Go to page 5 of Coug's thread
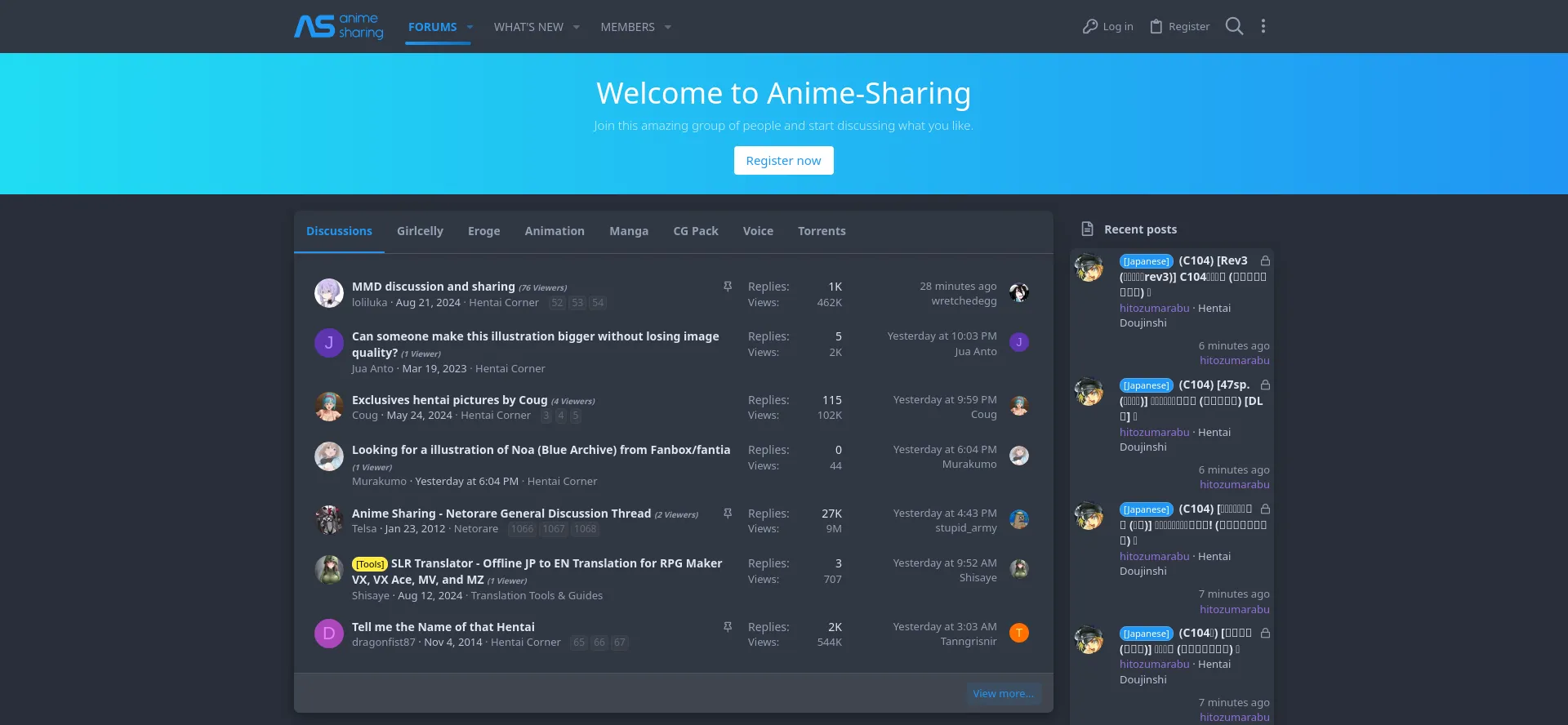 (576, 416)
